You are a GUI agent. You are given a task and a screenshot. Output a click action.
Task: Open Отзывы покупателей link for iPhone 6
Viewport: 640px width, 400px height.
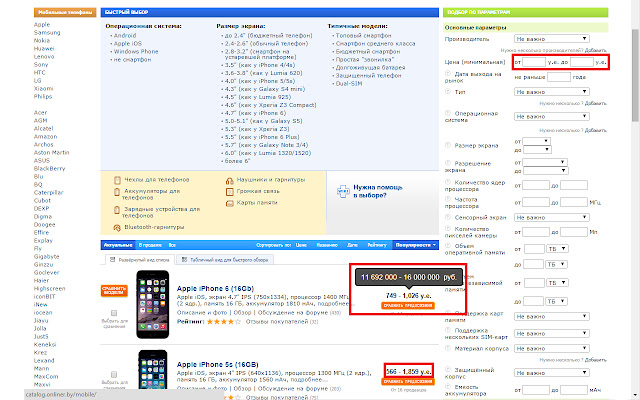(277, 322)
